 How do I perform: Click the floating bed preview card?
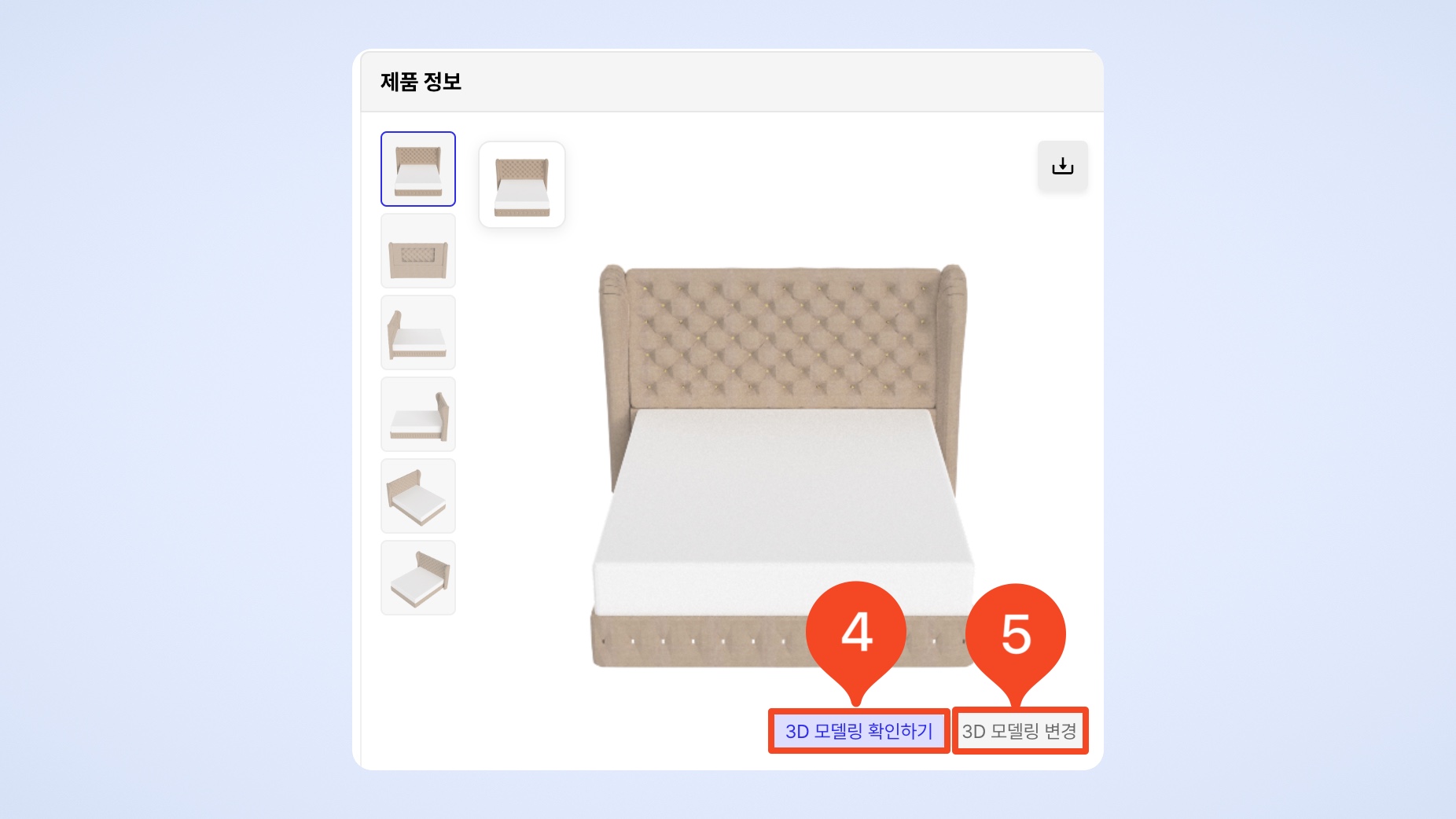pos(522,185)
